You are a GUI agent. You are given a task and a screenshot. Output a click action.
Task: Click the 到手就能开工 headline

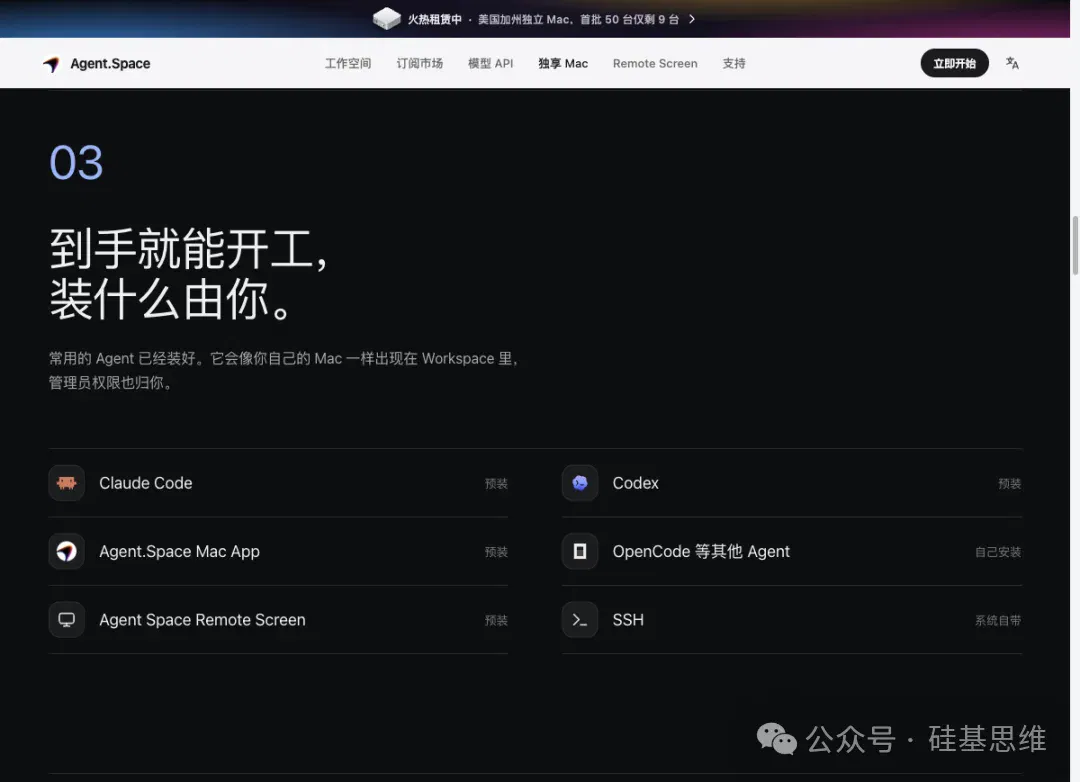[189, 274]
